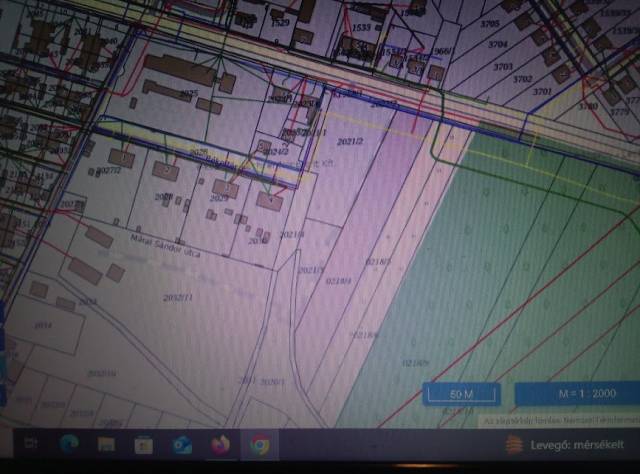Select parcel 2032/11 on the map
Viewport: 640px width, 474px height.
click(178, 297)
